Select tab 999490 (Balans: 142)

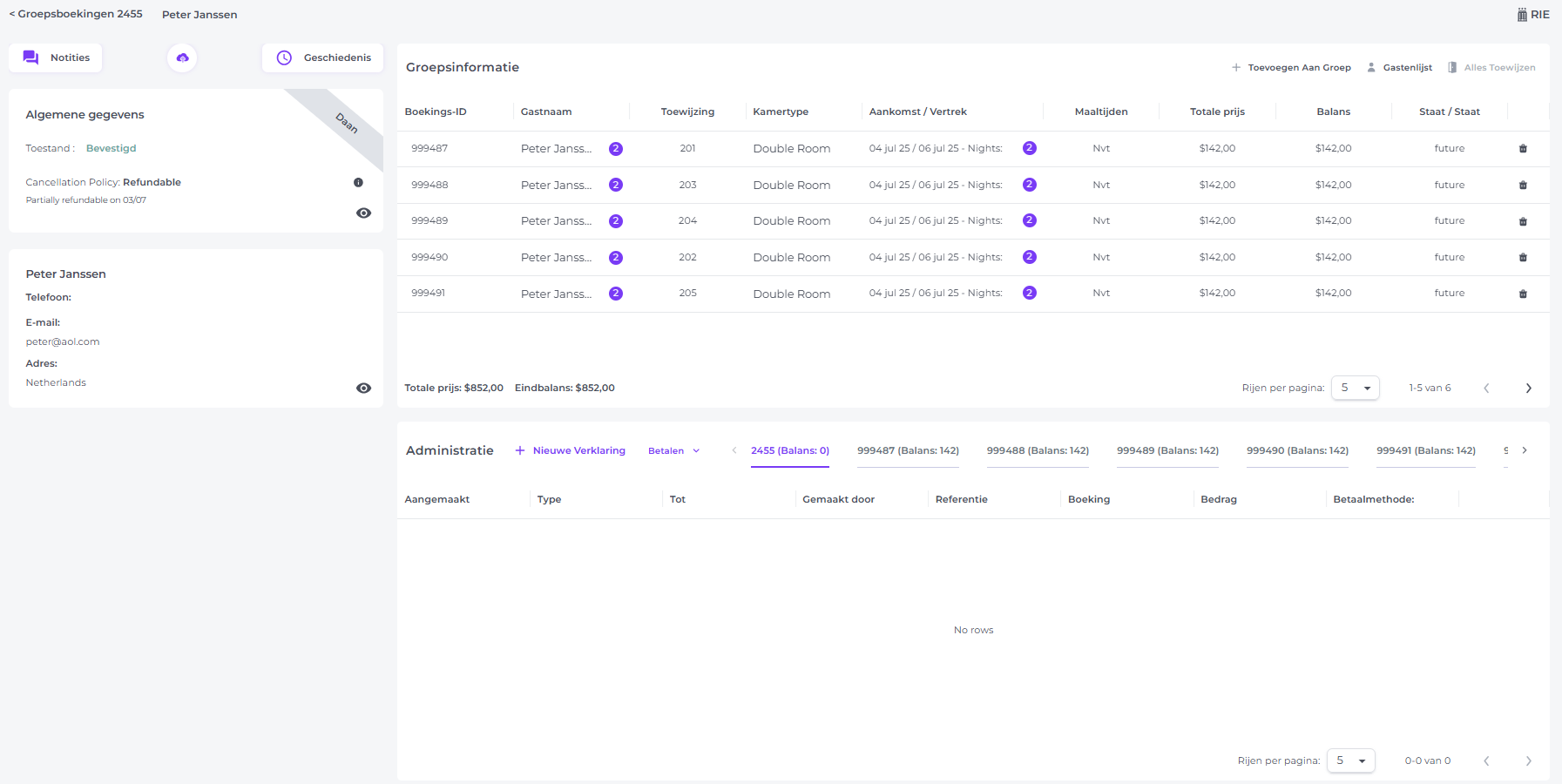pos(1297,450)
